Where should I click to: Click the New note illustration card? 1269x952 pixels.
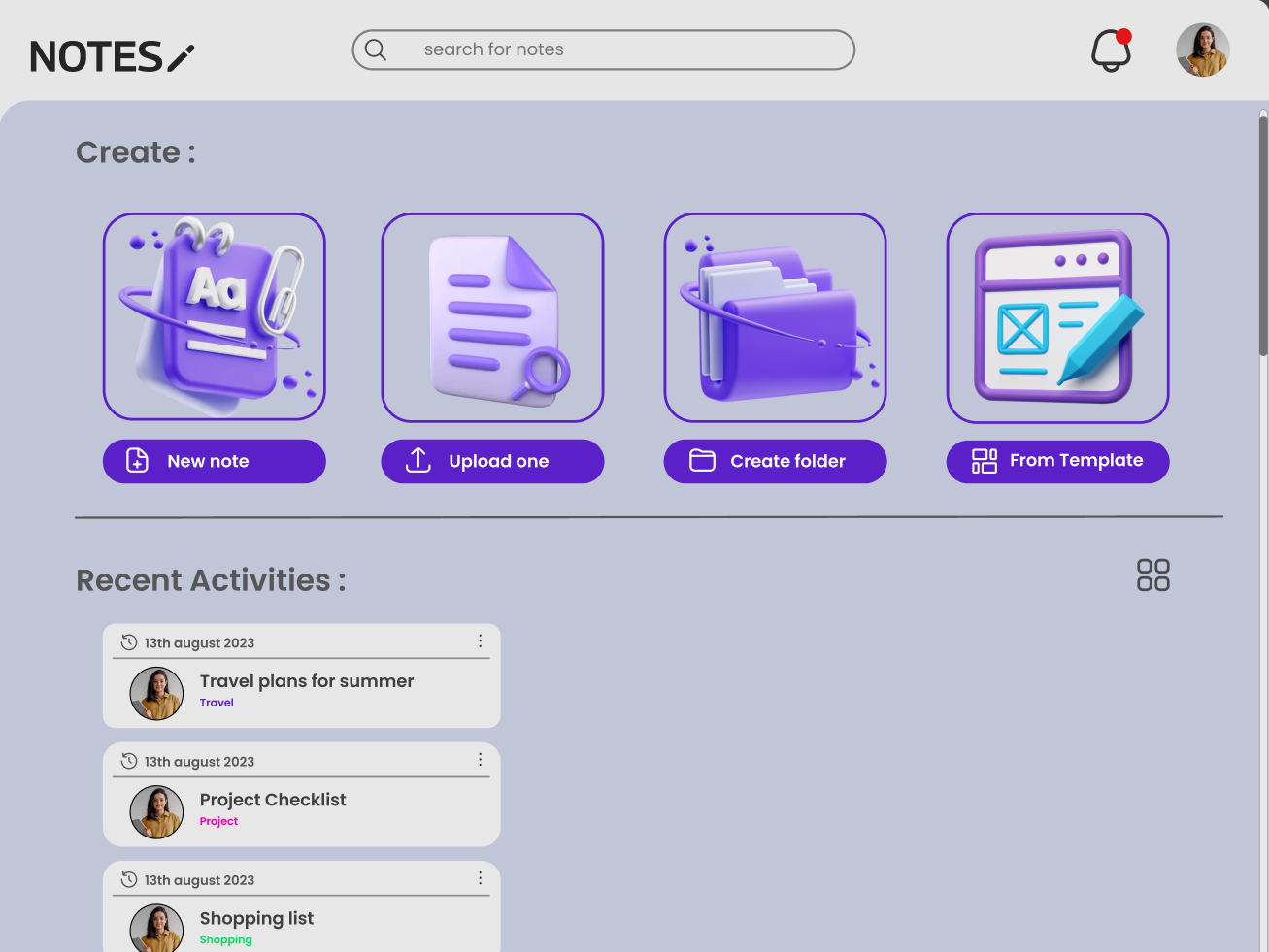coord(215,317)
